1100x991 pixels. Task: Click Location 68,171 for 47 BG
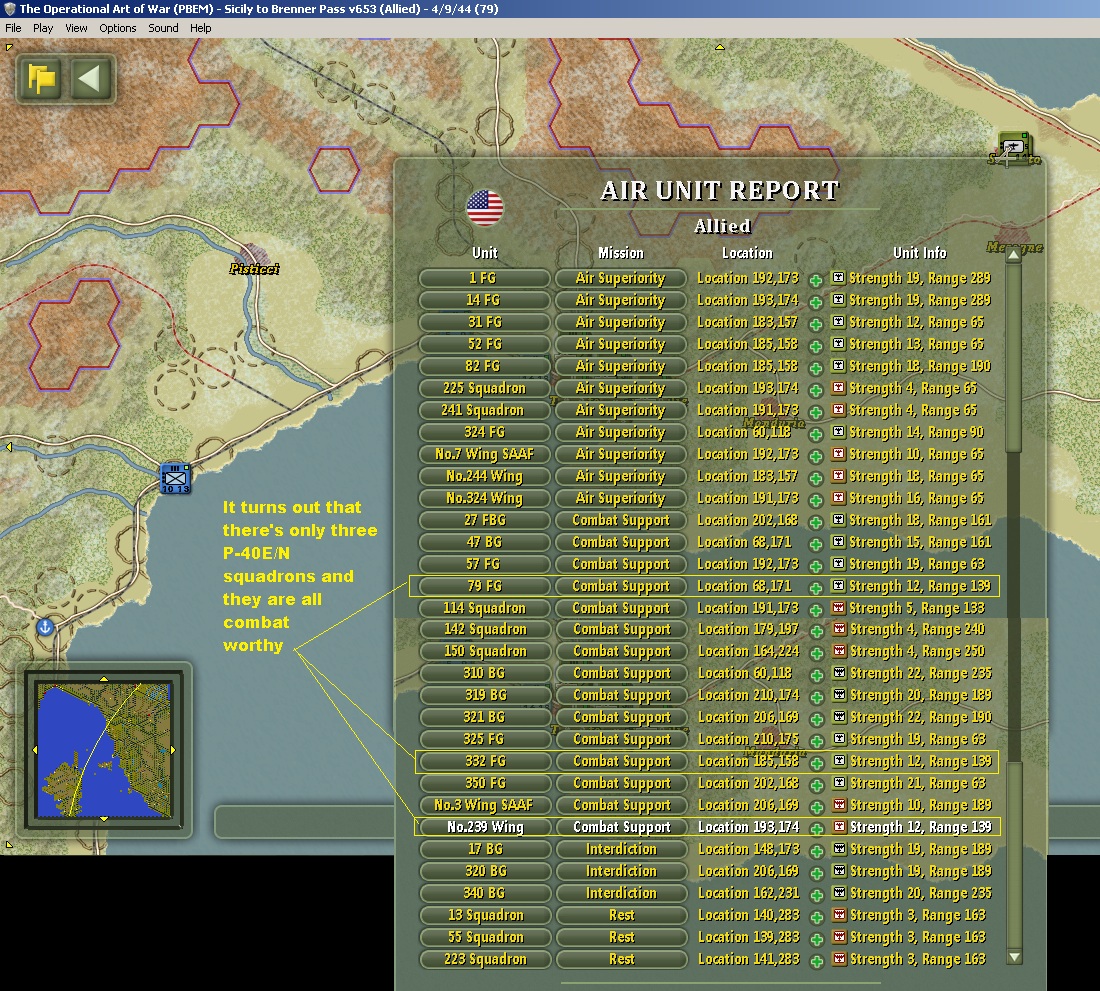tap(744, 542)
